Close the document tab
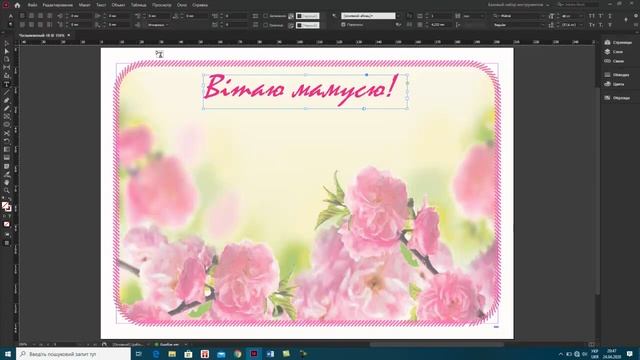Screen dimensions: 640x360 pos(69,36)
